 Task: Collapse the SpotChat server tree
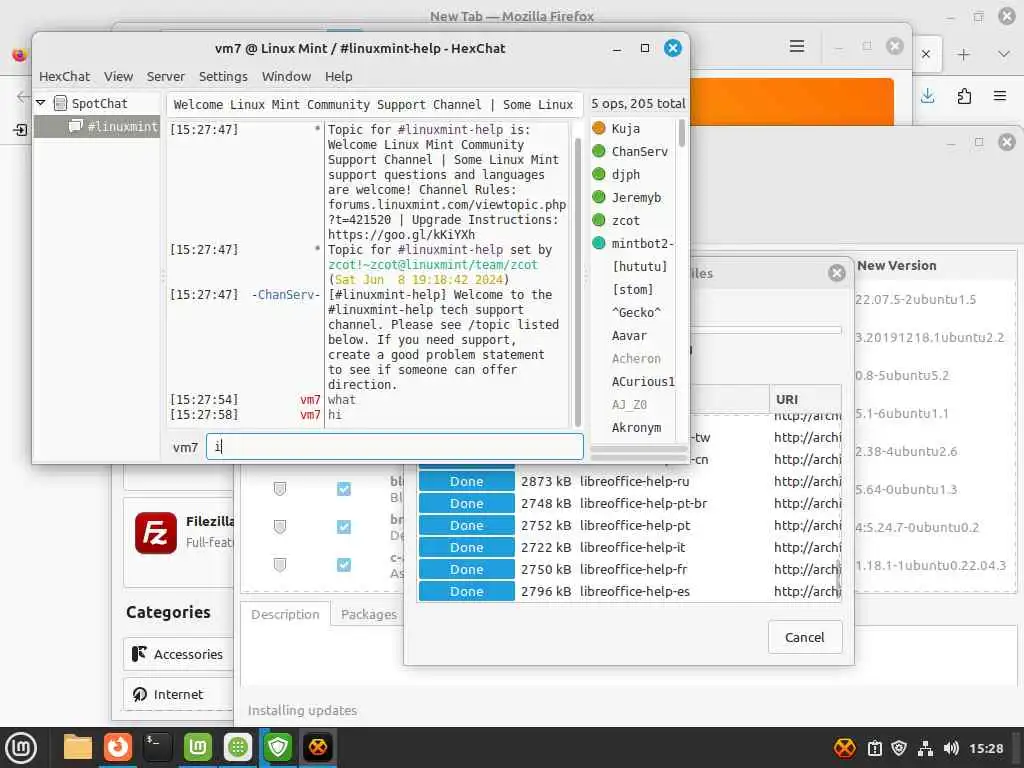click(x=40, y=103)
